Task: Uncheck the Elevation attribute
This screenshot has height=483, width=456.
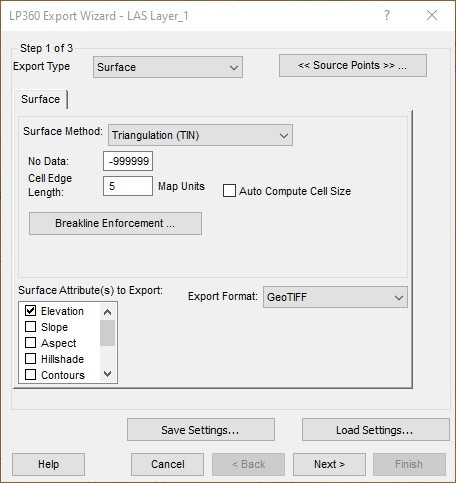Action: click(x=31, y=311)
